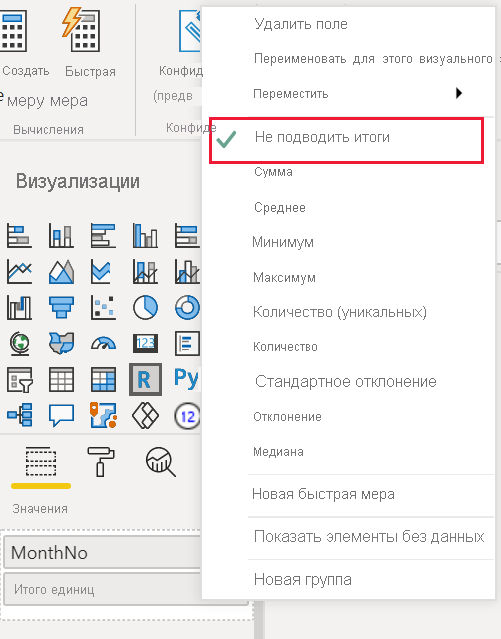Expand the Переместить submenu arrow
The height and width of the screenshot is (639, 501).
(x=459, y=93)
